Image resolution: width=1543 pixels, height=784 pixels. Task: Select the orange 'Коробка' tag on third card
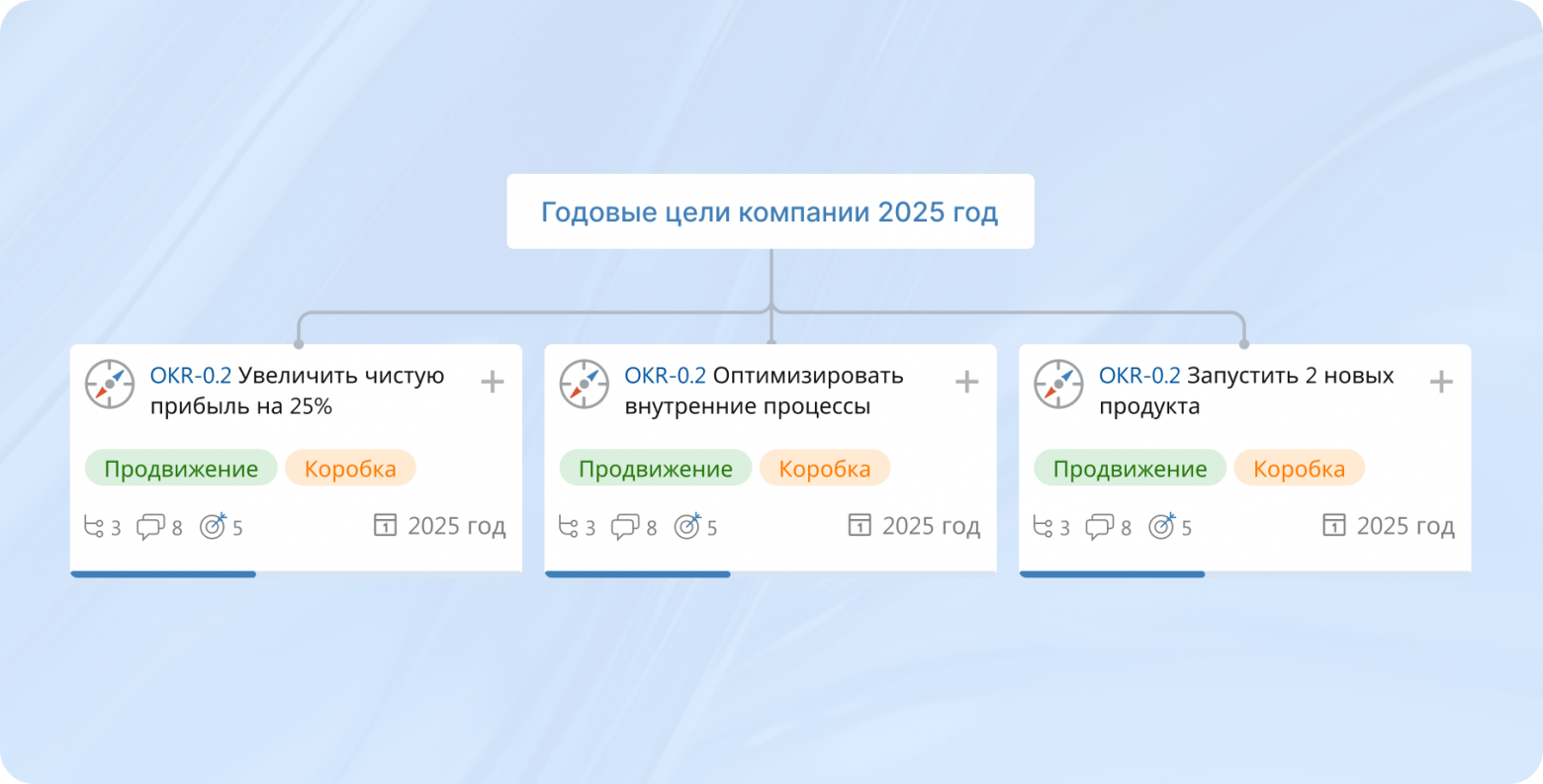pyautogui.click(x=1299, y=468)
